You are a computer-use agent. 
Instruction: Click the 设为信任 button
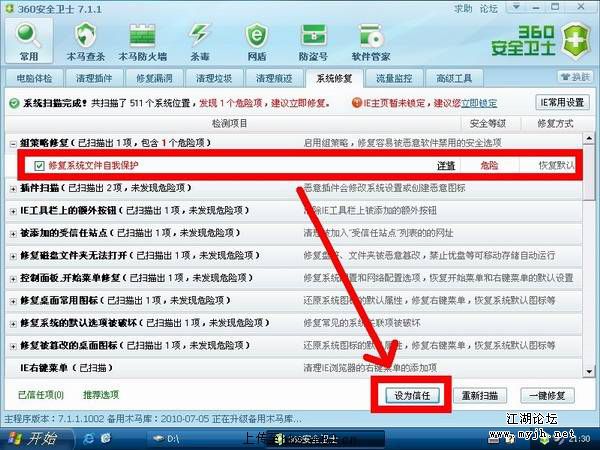coord(412,395)
